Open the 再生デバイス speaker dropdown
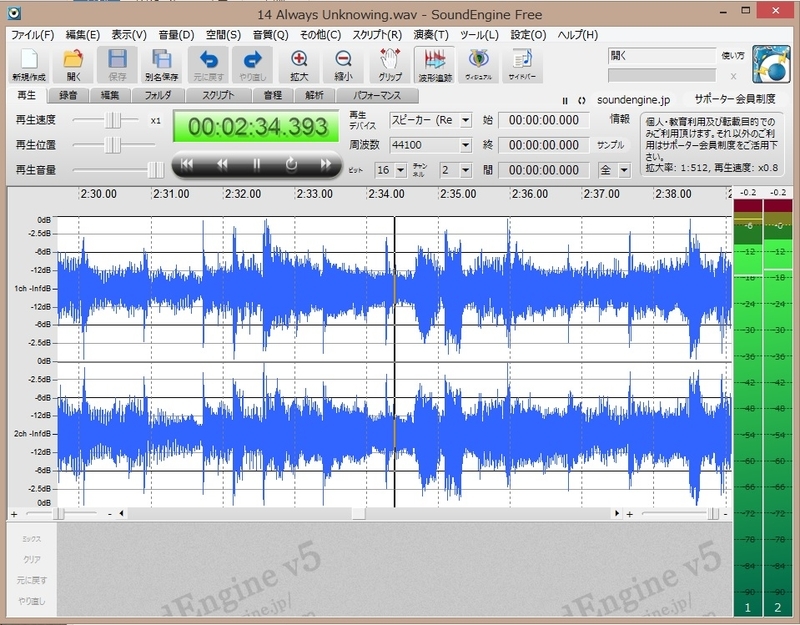Screen dimensions: 800x625 (x=465, y=120)
